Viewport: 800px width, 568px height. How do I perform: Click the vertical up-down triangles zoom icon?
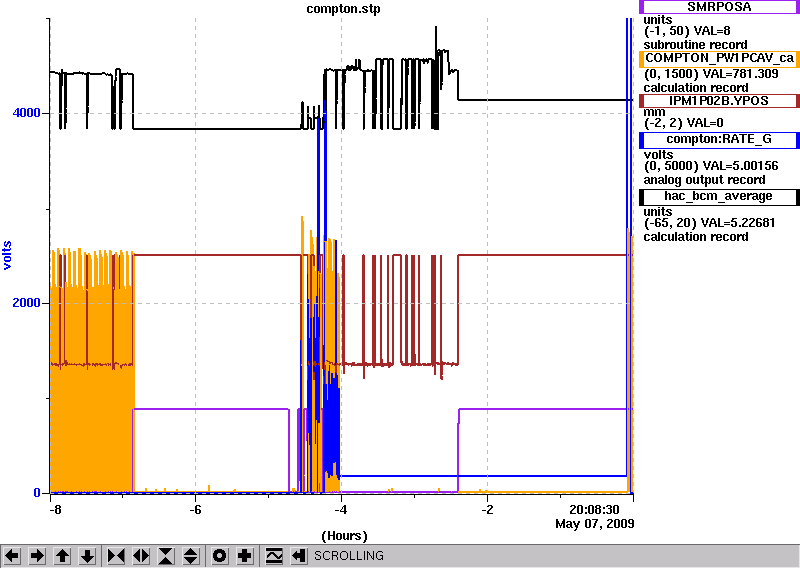pyautogui.click(x=191, y=555)
